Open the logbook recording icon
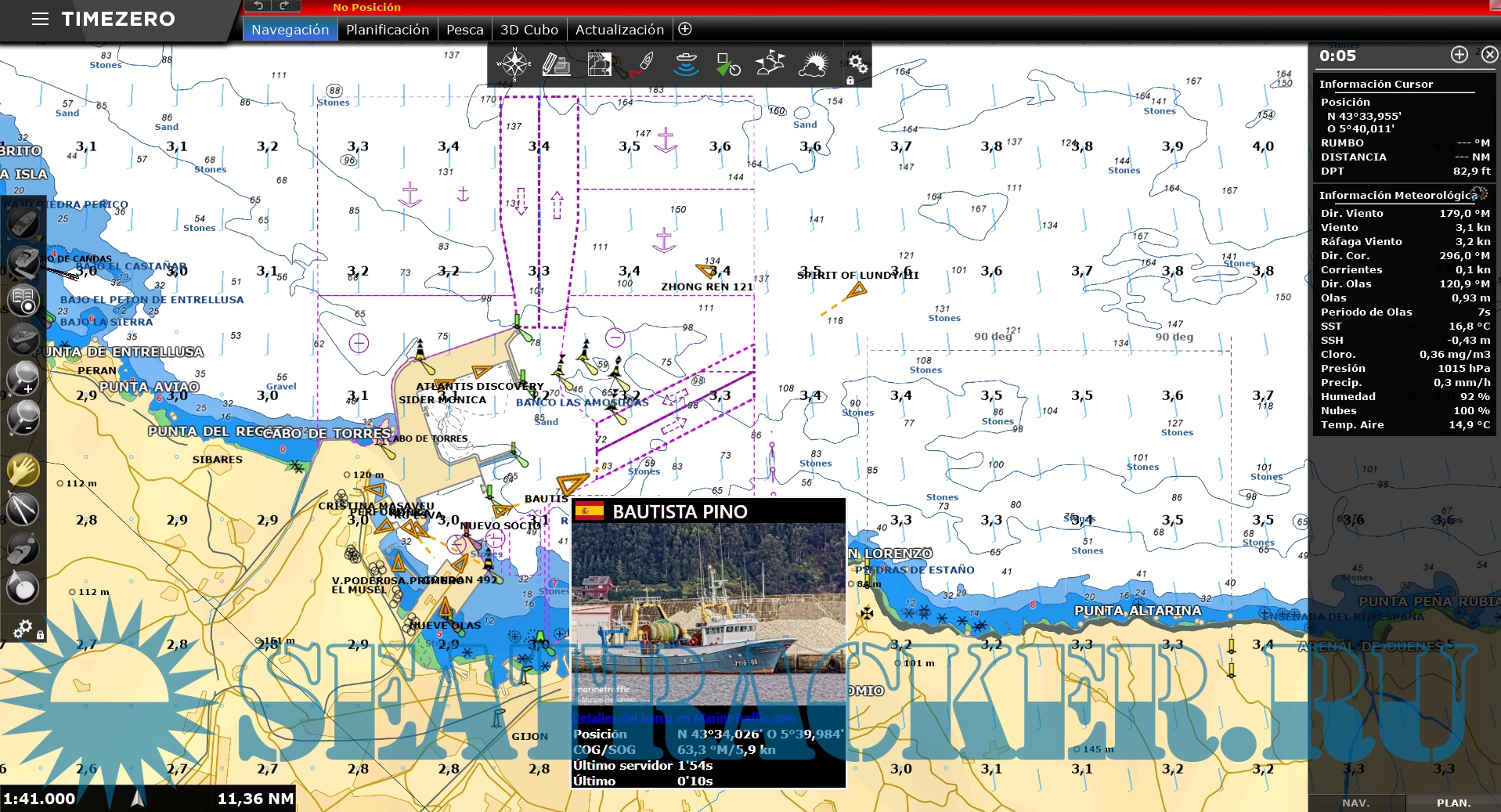 click(23, 301)
